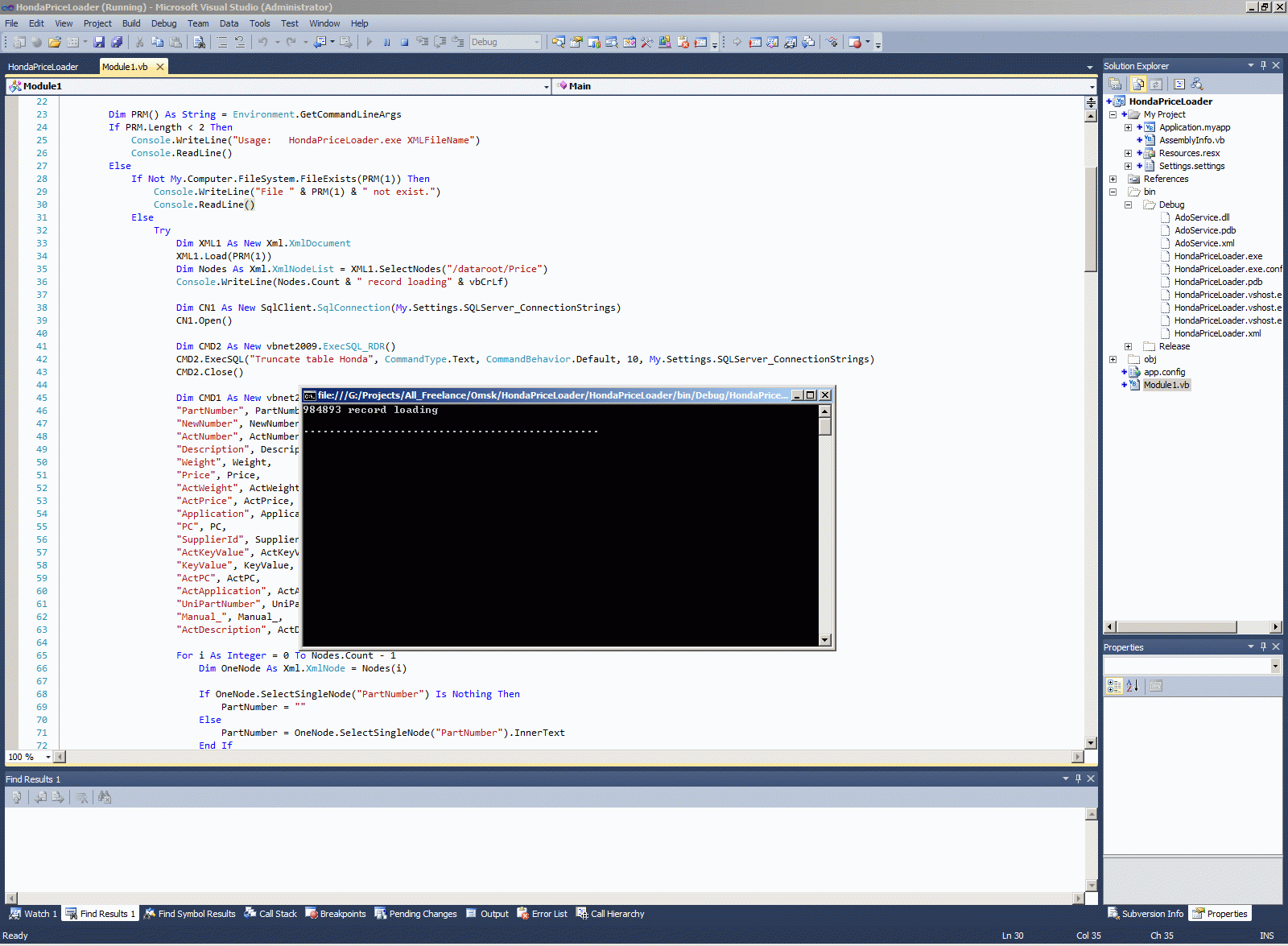Click the Undo arrow icon

(263, 42)
